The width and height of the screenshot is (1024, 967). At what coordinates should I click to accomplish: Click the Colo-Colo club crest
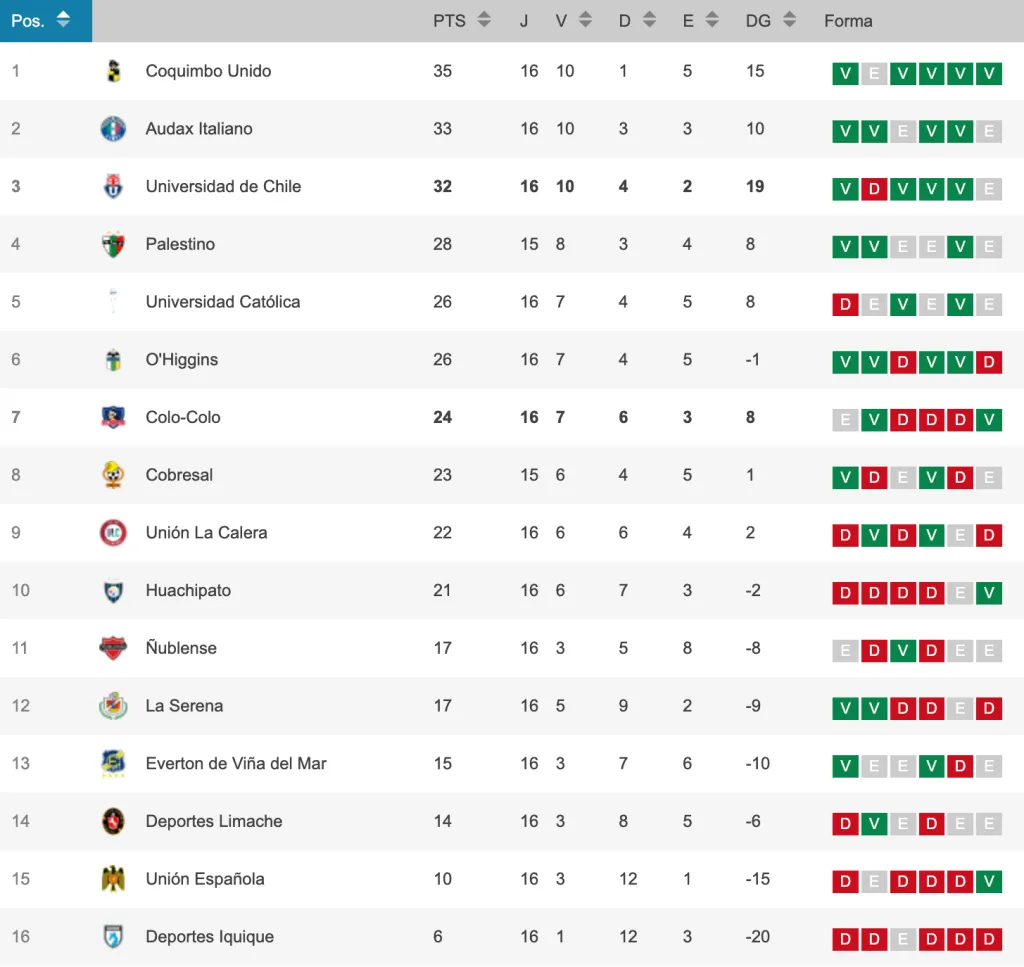point(113,417)
